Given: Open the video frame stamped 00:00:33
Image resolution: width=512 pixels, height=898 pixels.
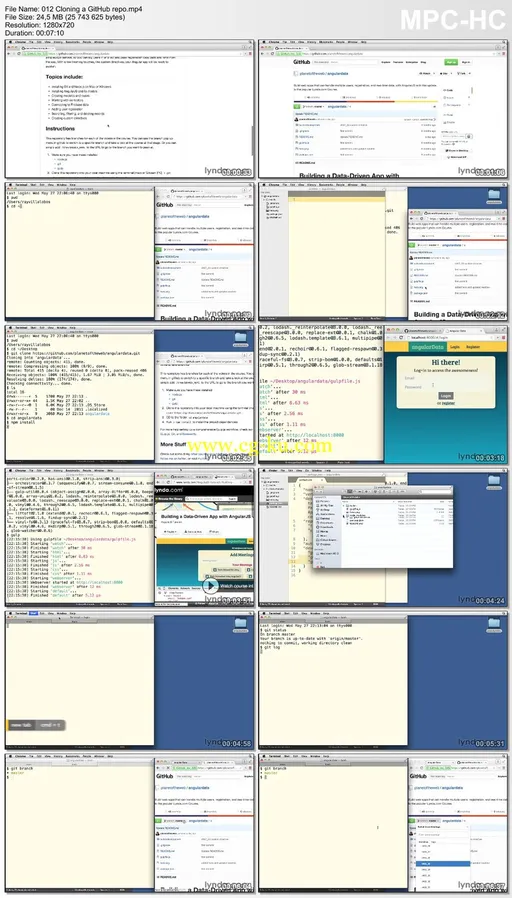Looking at the screenshot, I should (130, 109).
